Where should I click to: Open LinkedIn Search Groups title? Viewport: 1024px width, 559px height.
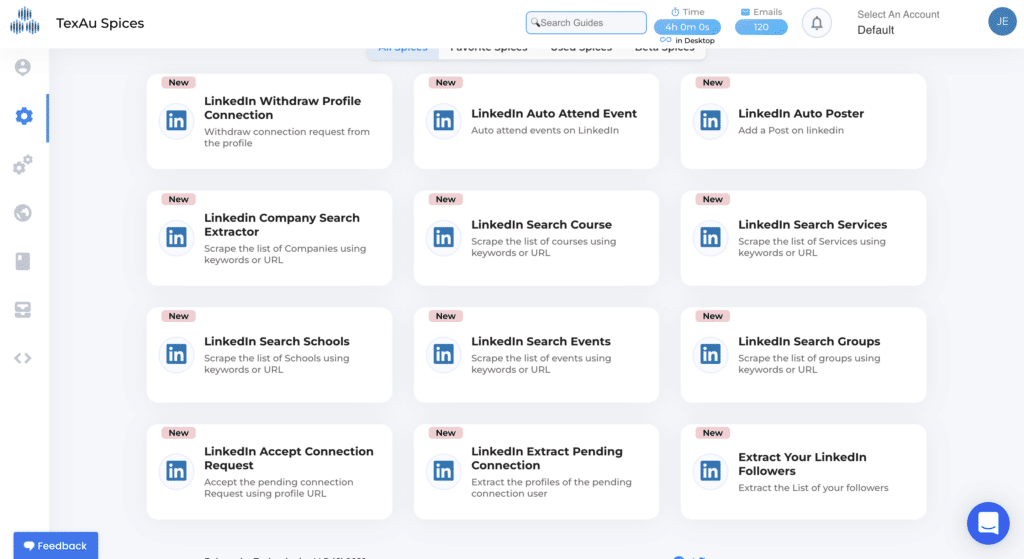809,341
